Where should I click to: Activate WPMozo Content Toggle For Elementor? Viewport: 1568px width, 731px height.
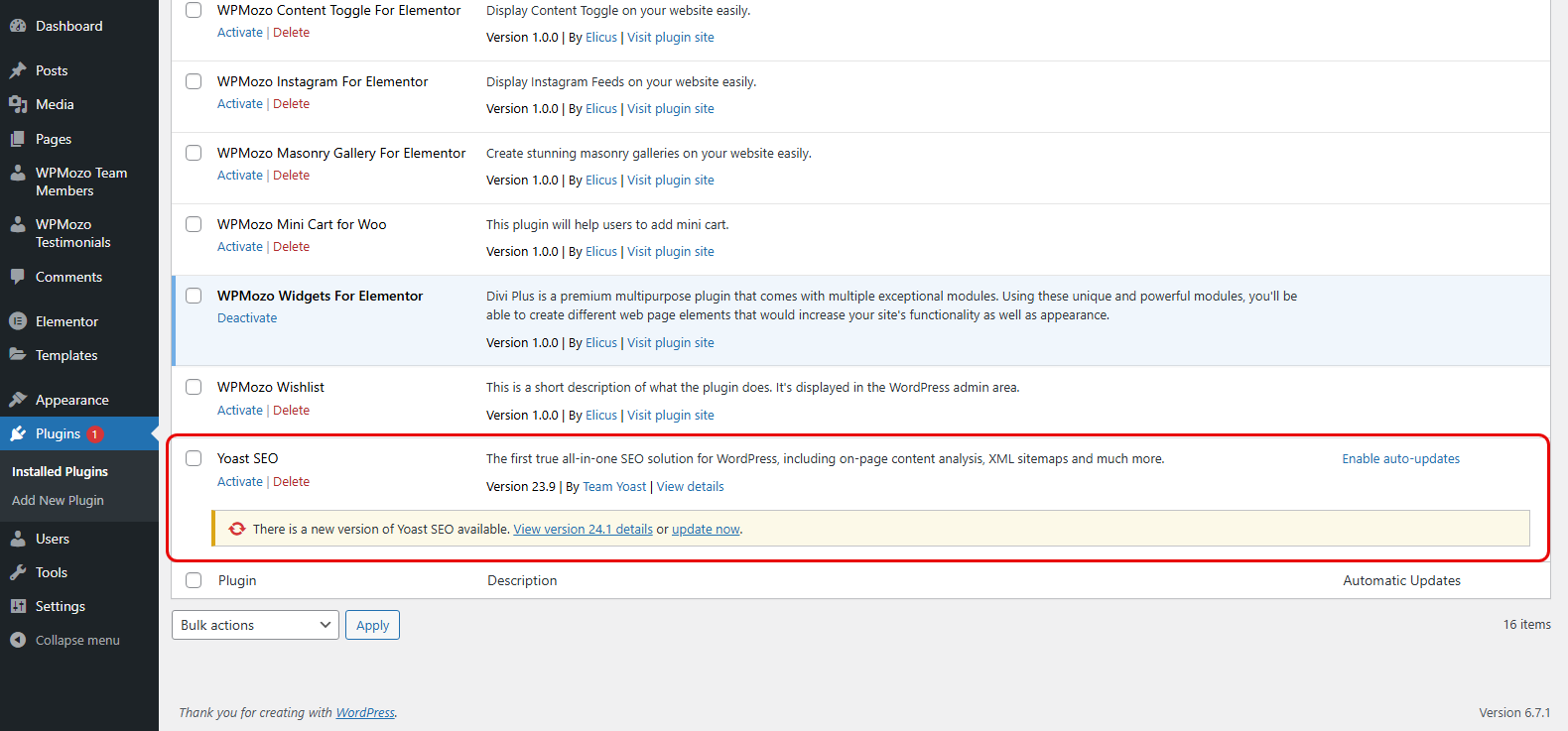click(x=240, y=32)
